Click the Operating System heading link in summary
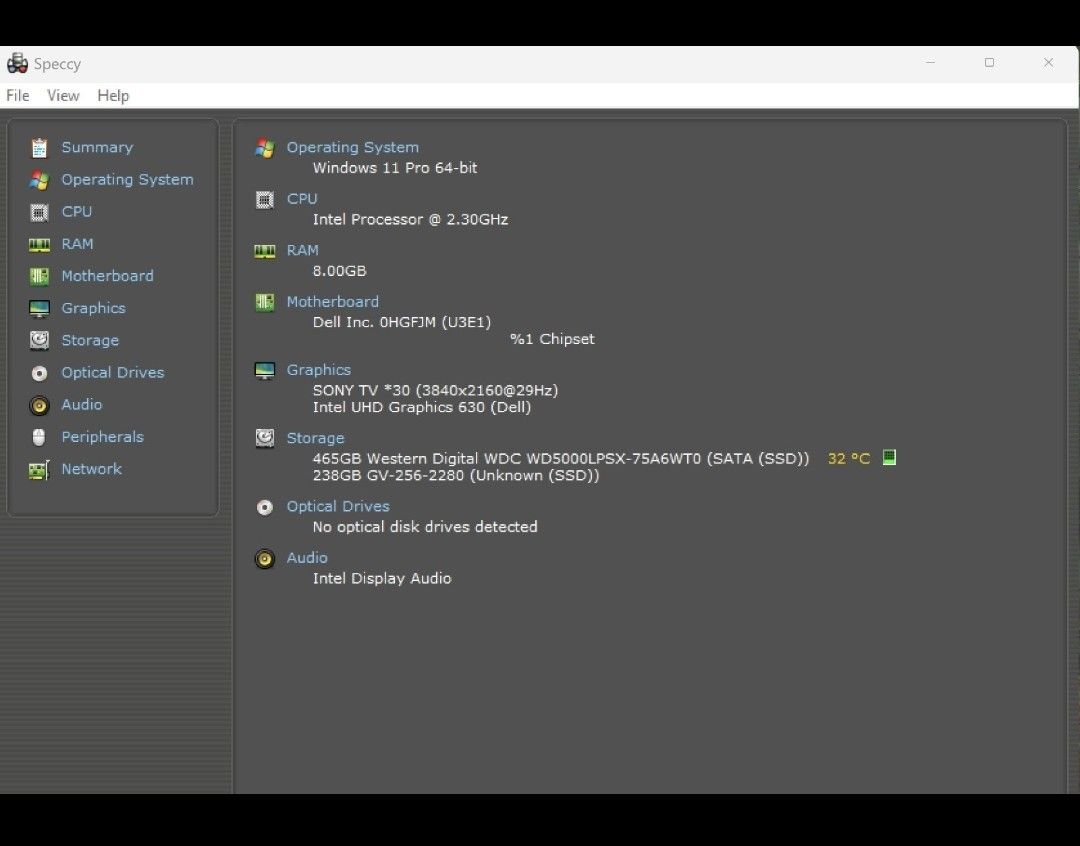This screenshot has width=1080, height=846. pyautogui.click(x=353, y=147)
